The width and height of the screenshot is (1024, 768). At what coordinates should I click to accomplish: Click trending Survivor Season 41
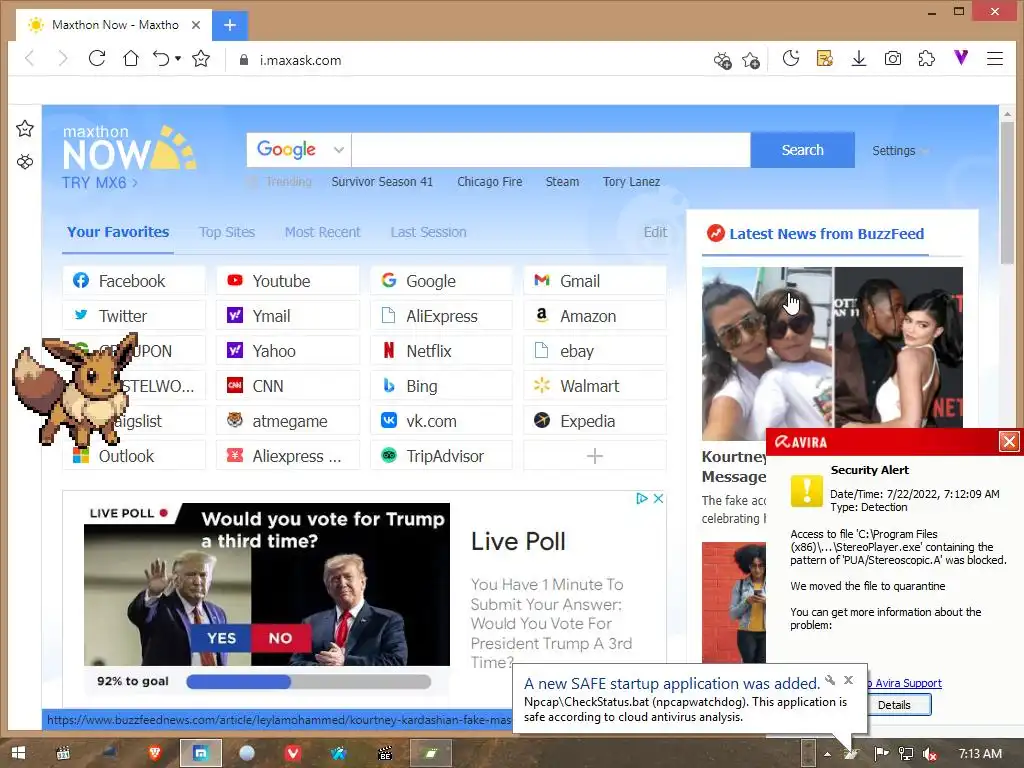click(382, 182)
